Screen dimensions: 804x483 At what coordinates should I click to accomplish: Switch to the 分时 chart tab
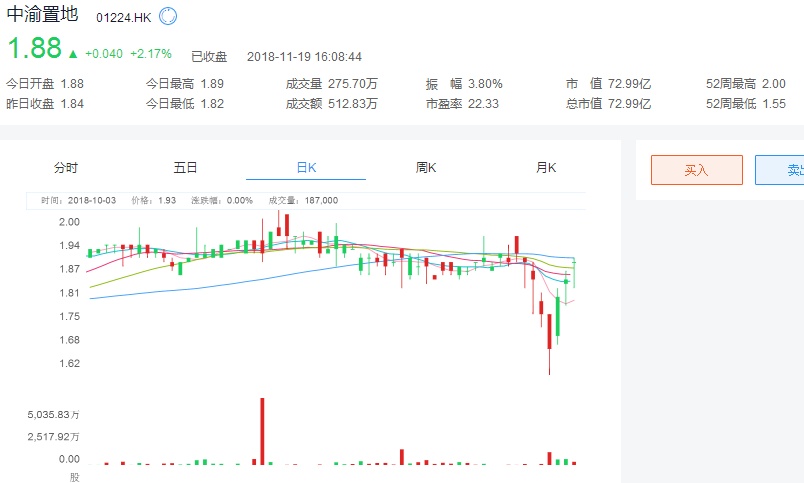(x=66, y=167)
